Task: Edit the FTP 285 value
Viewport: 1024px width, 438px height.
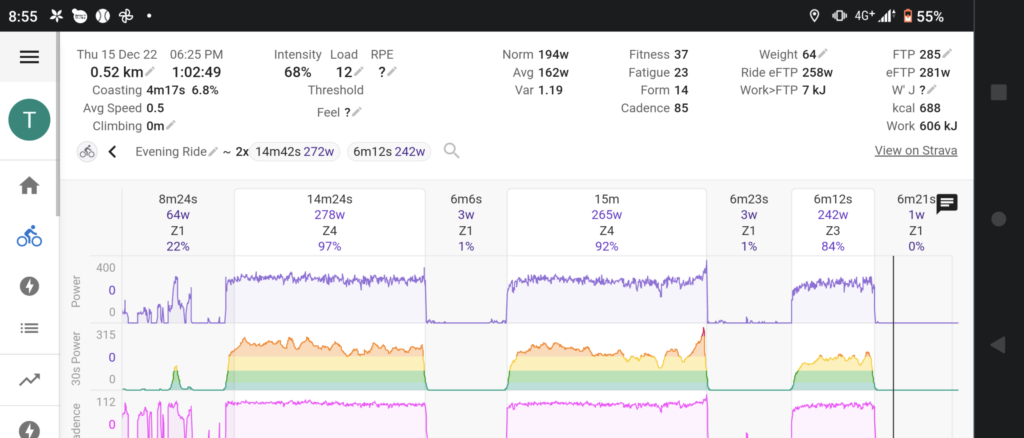Action: [947, 54]
